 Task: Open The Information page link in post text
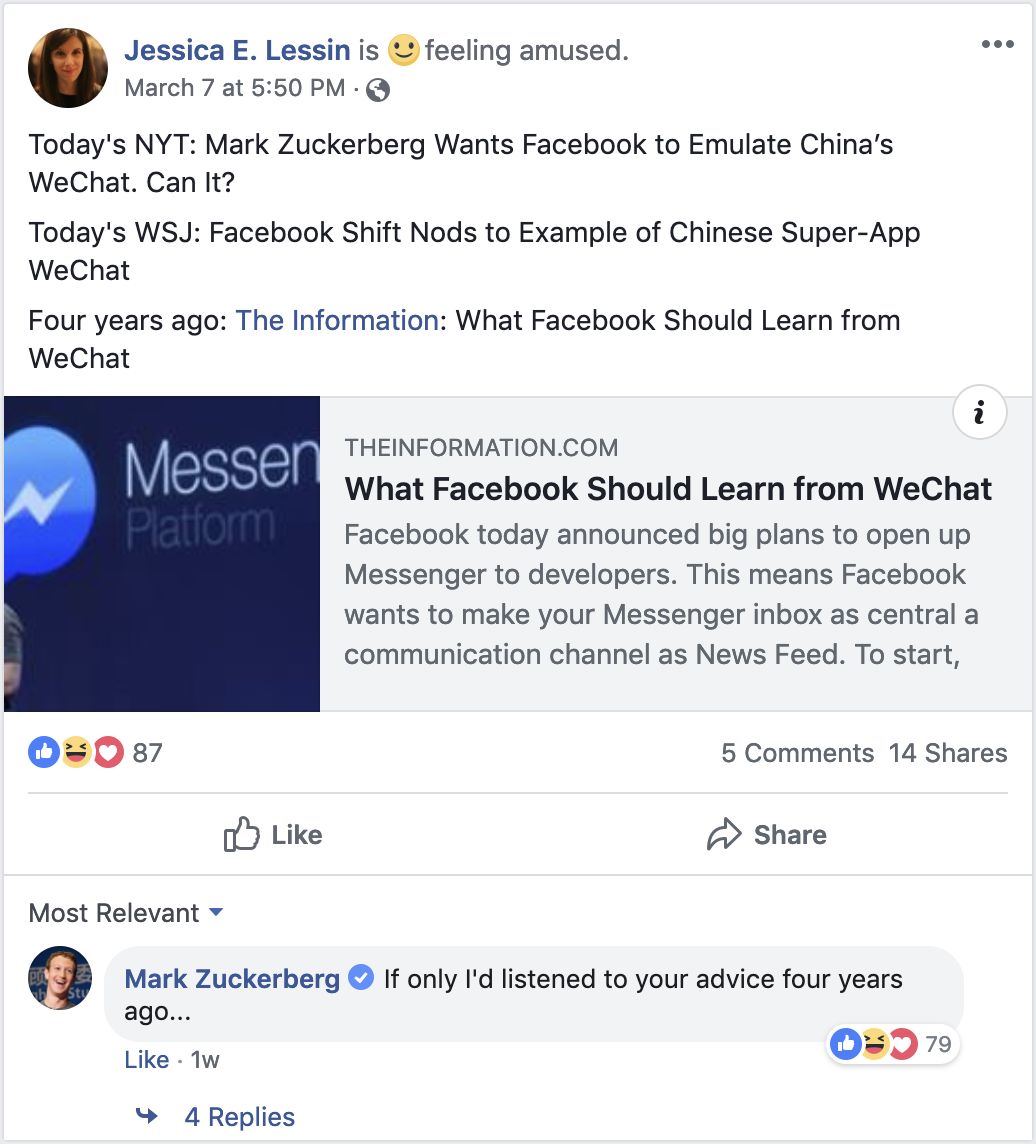336,320
